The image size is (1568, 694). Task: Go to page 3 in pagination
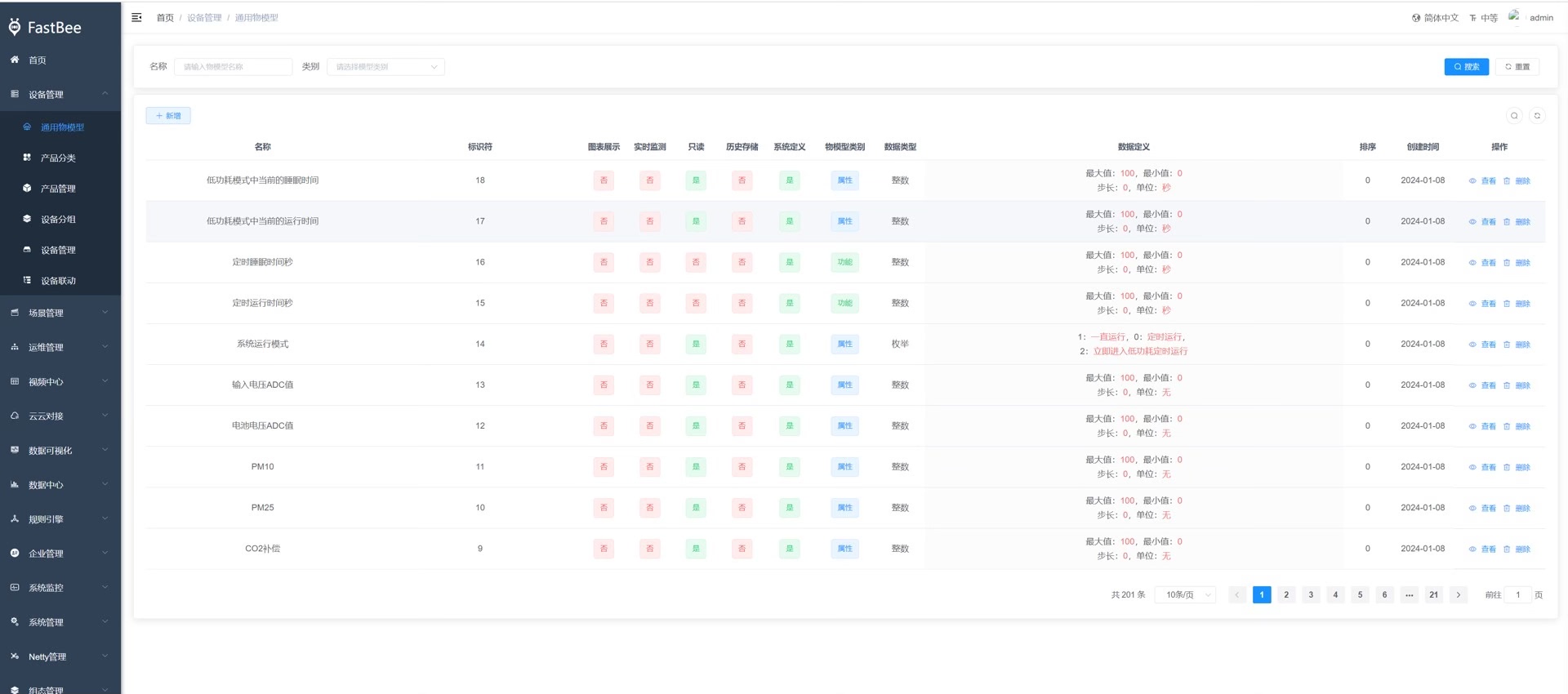pos(1311,595)
